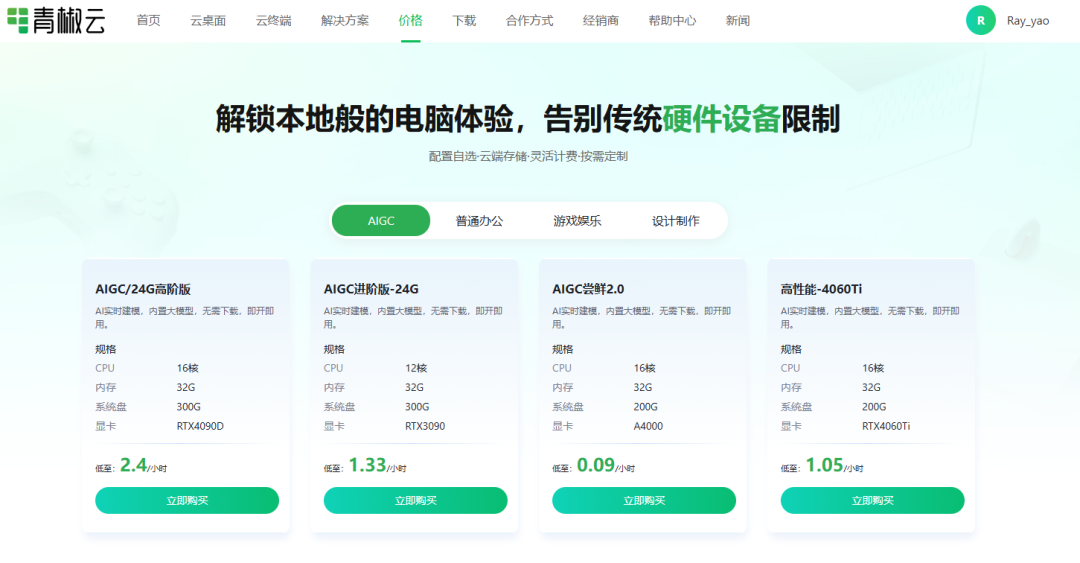The height and width of the screenshot is (563, 1080).
Task: Click the RTX3090 graphics card value
Action: pyautogui.click(x=425, y=426)
